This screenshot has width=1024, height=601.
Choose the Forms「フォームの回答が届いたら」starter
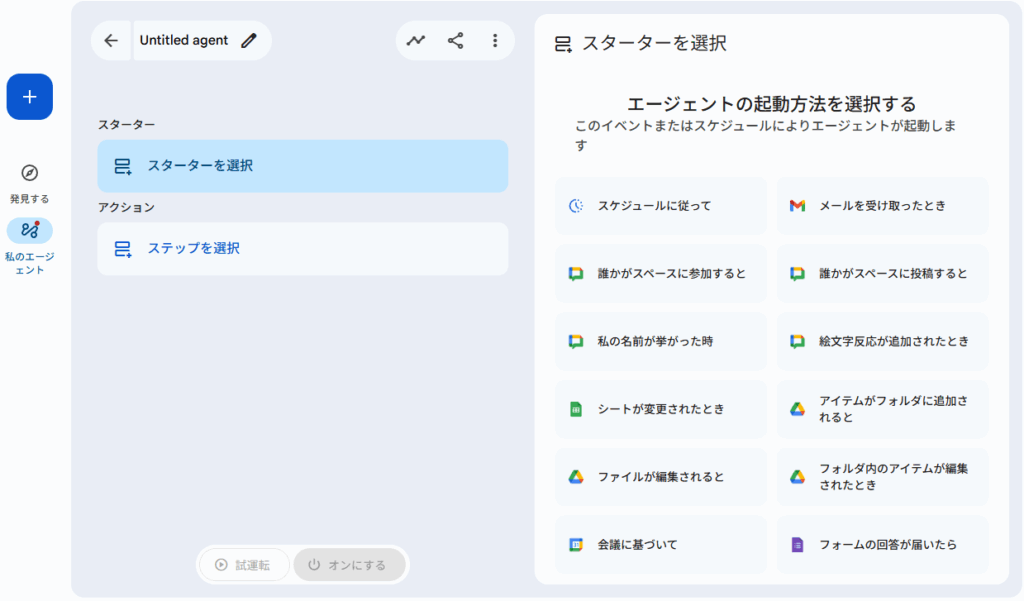click(x=883, y=543)
